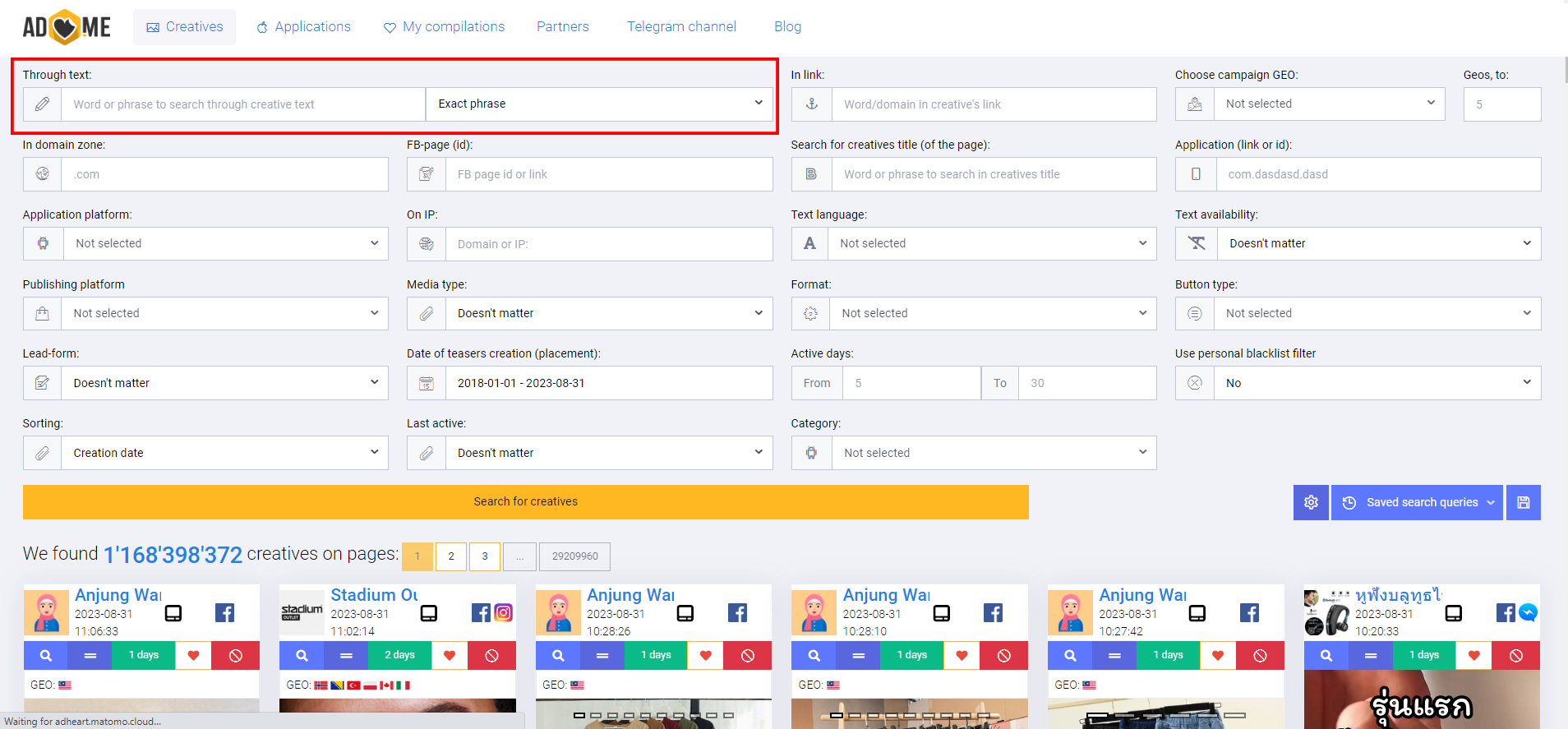Screen dimensions: 1568x729
Task: Expand the Saved search queries menu
Action: [1418, 502]
